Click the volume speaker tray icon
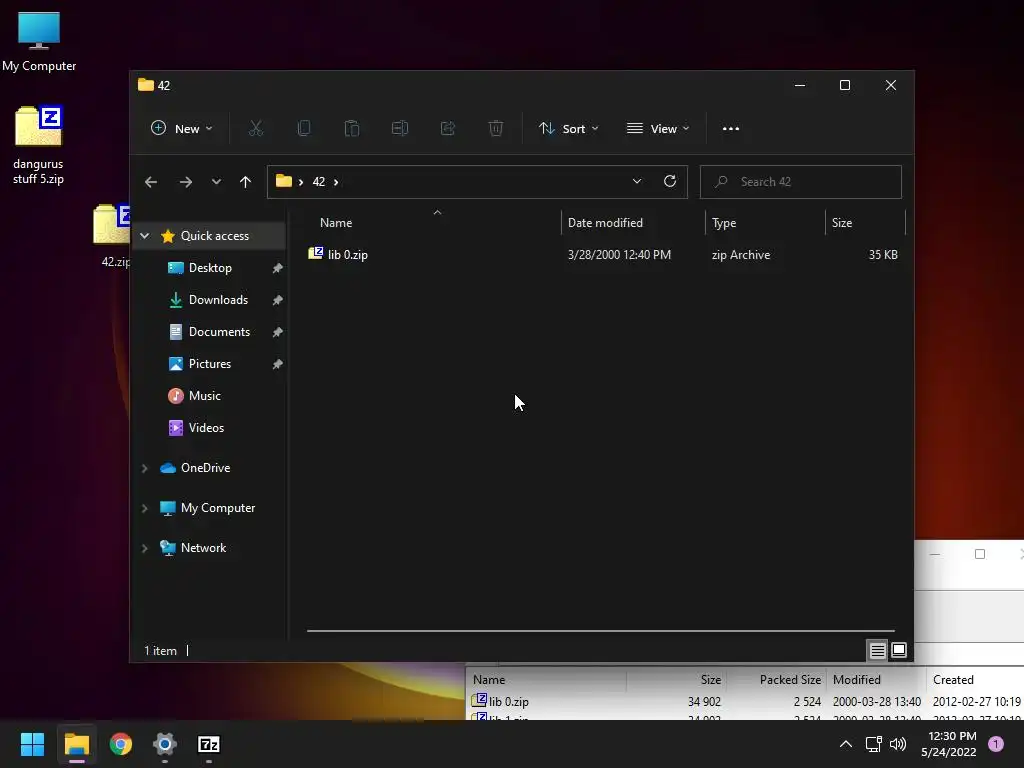The width and height of the screenshot is (1024, 768). 898,744
